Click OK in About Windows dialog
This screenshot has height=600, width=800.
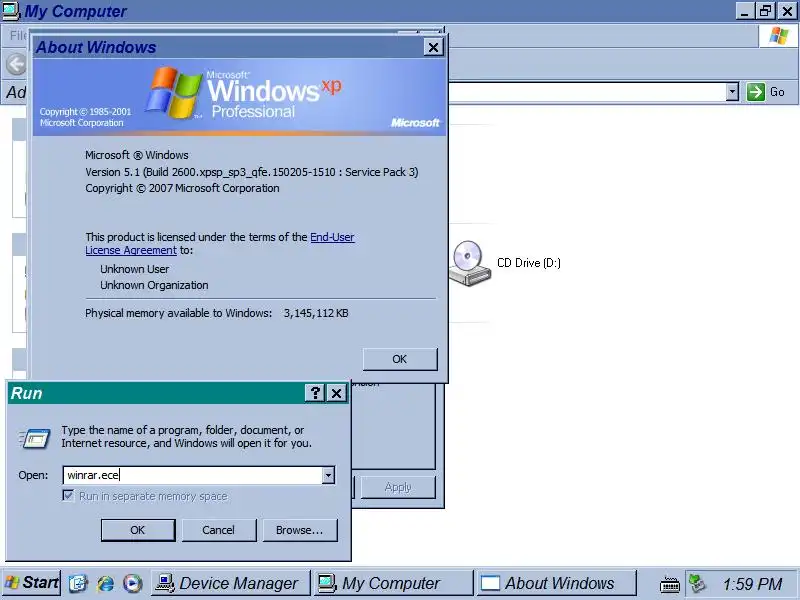pos(400,359)
